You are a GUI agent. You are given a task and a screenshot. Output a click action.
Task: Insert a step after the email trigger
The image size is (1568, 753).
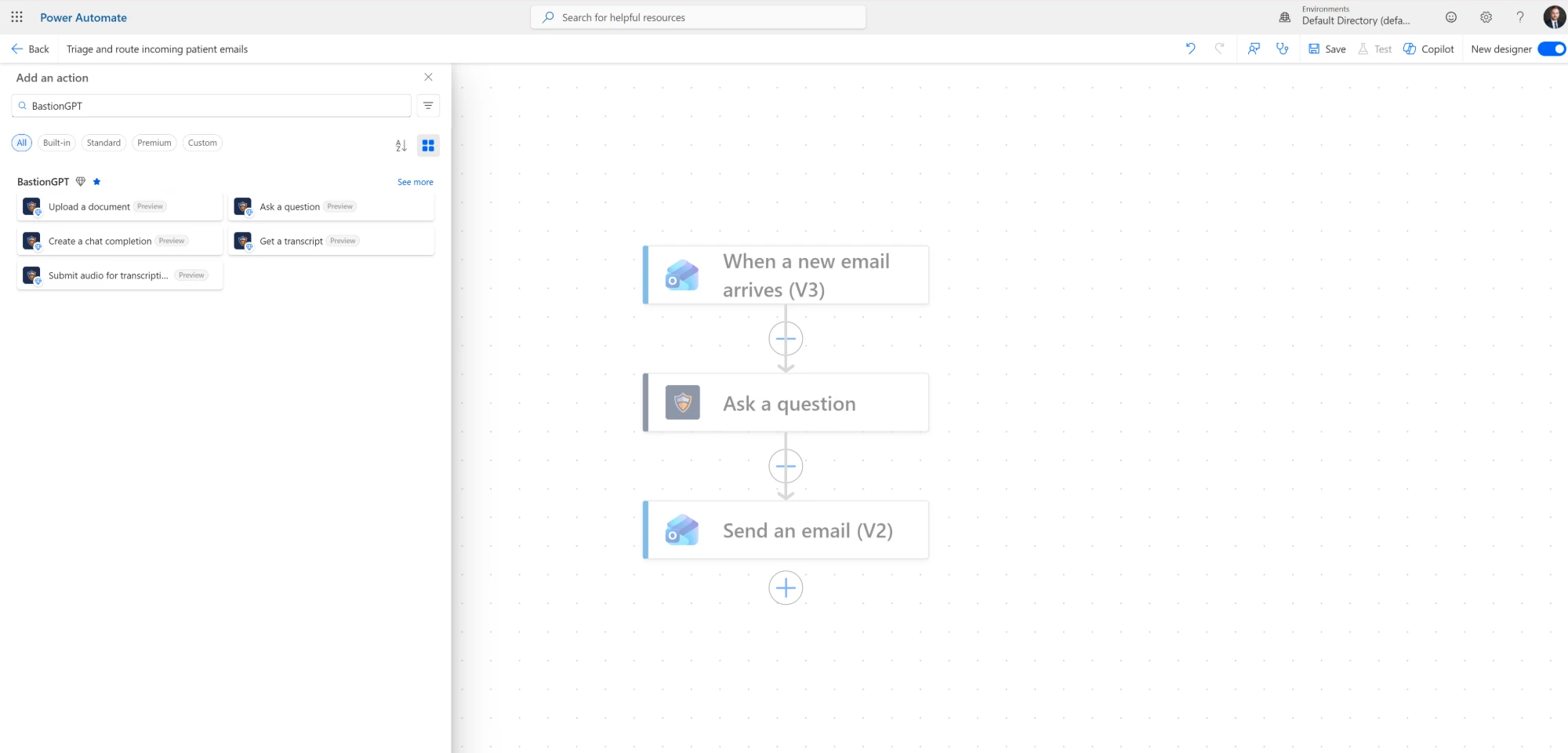pos(786,339)
